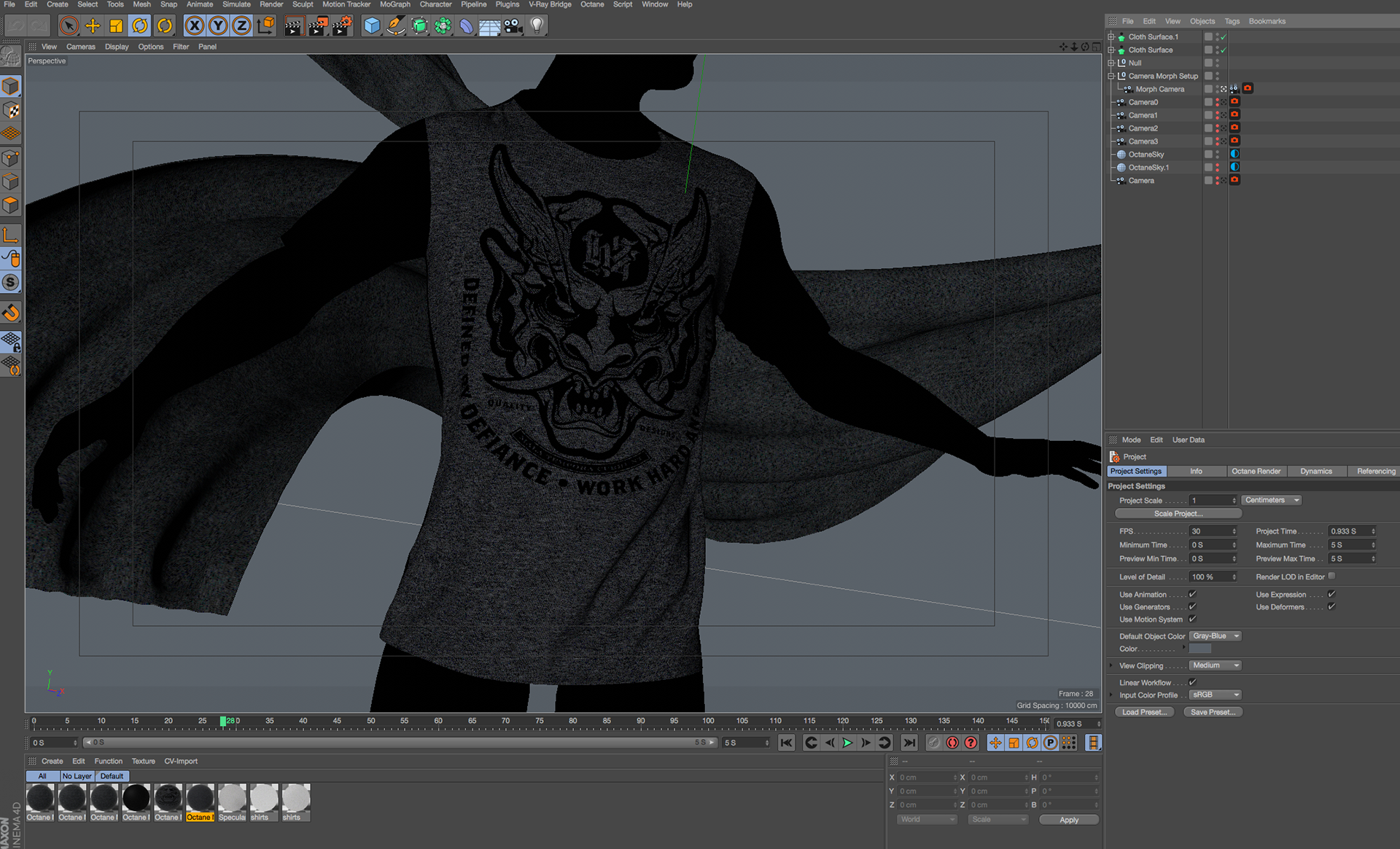
Task: Click the Scale Project button
Action: pos(1178,514)
